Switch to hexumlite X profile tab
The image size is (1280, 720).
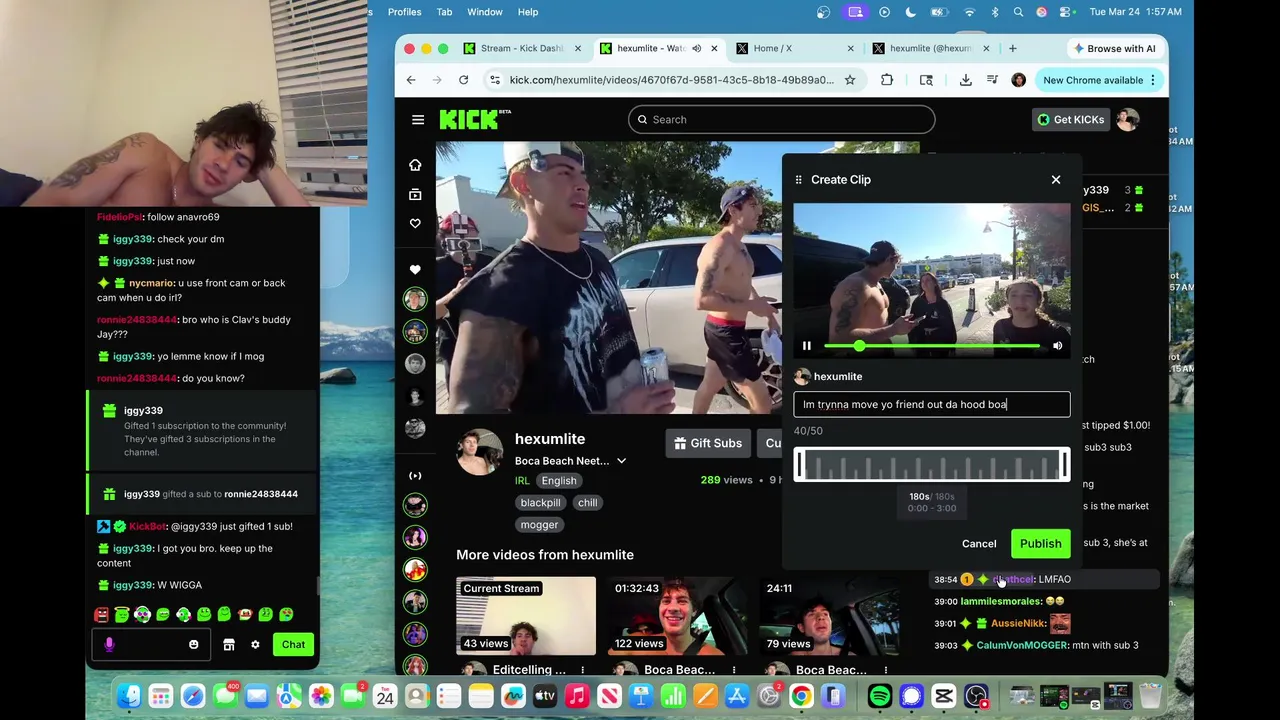point(930,48)
